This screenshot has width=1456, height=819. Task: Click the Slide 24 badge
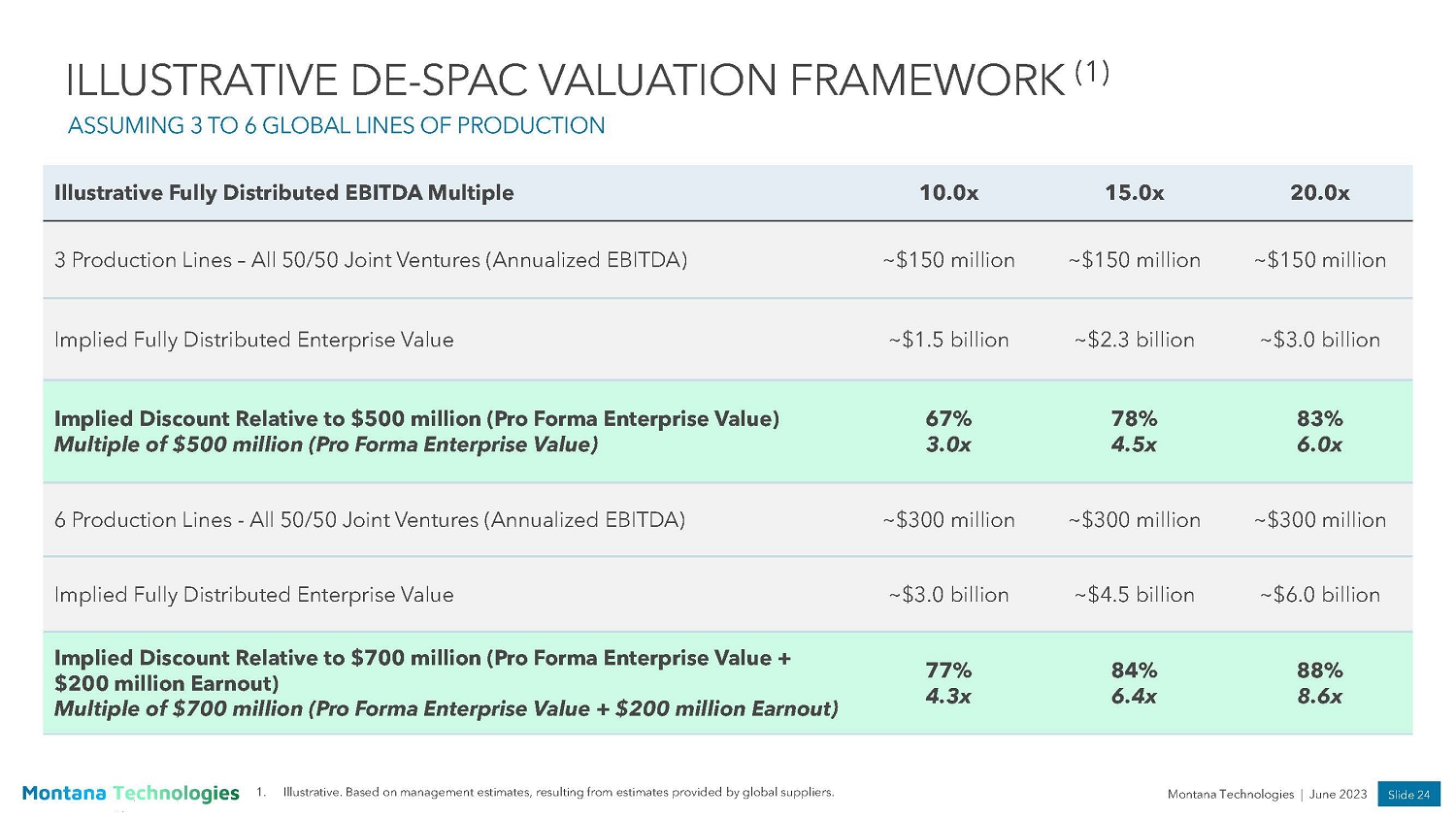coord(1408,794)
